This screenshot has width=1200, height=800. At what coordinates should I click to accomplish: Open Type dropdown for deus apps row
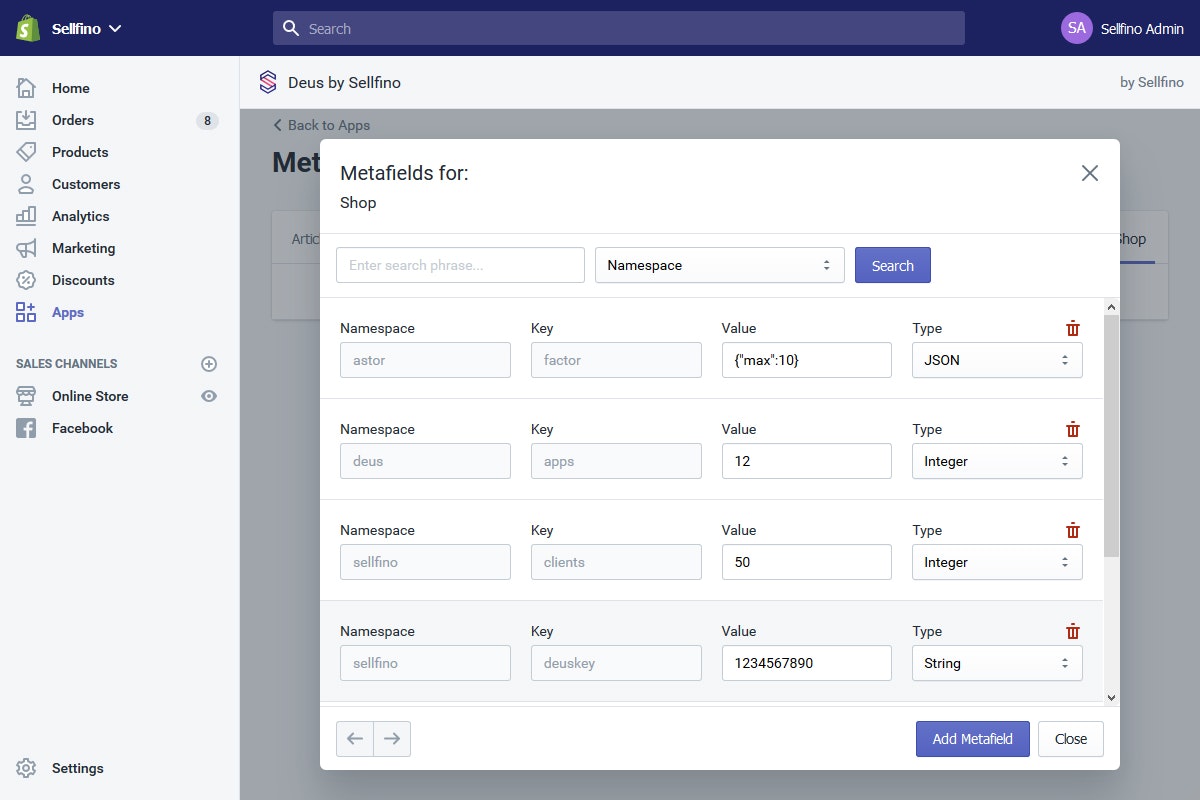pyautogui.click(x=997, y=461)
